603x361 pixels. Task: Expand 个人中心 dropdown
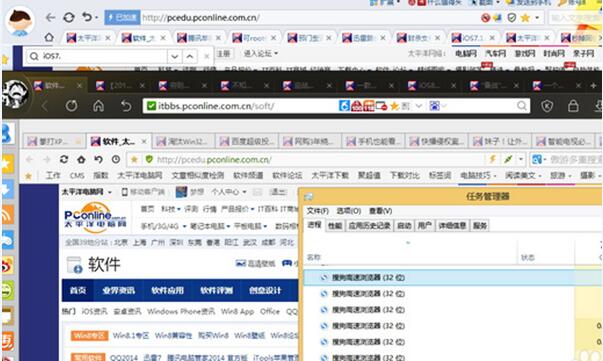click(244, 192)
